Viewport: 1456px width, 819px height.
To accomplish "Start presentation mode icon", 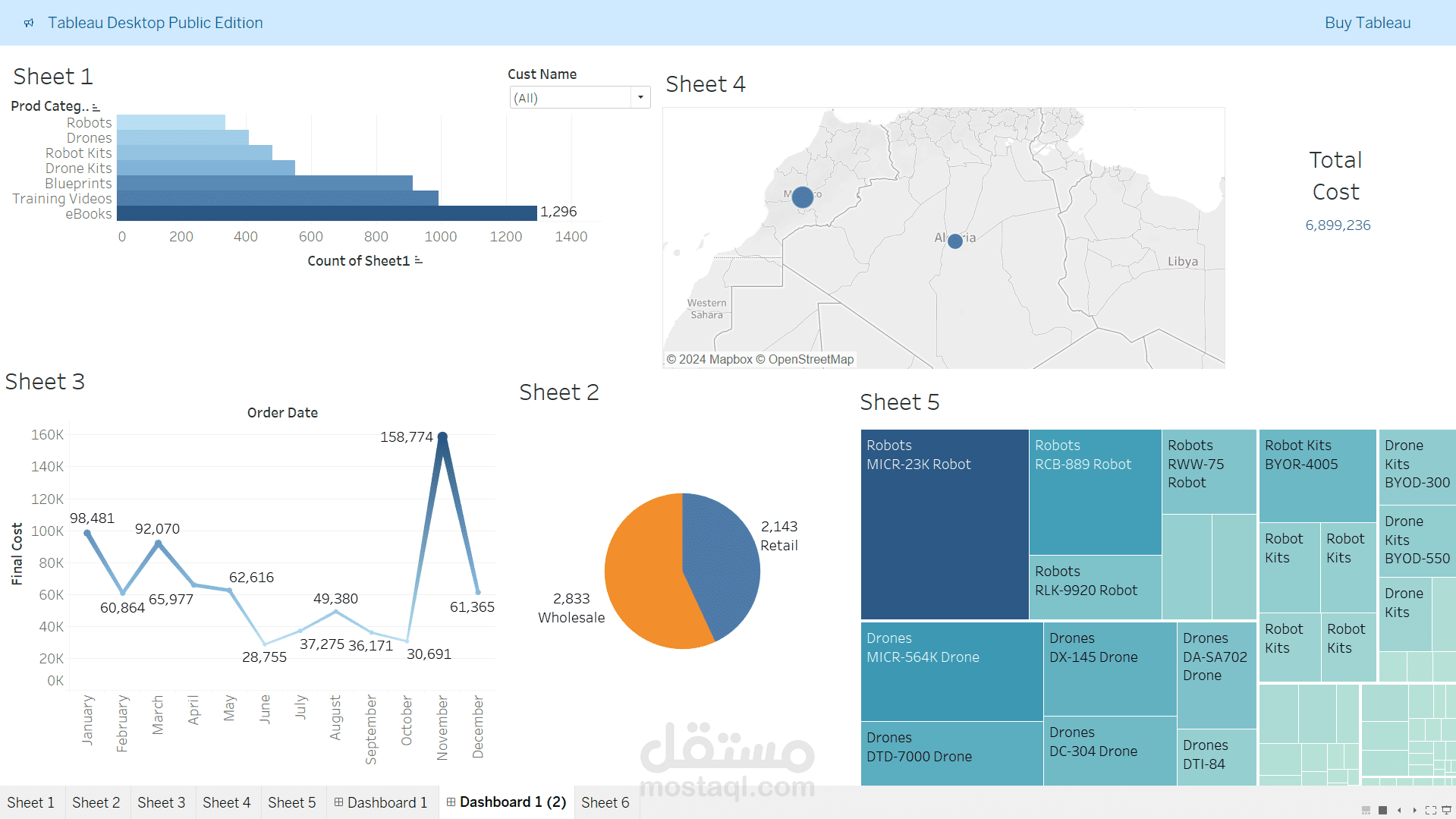I will [x=1446, y=810].
